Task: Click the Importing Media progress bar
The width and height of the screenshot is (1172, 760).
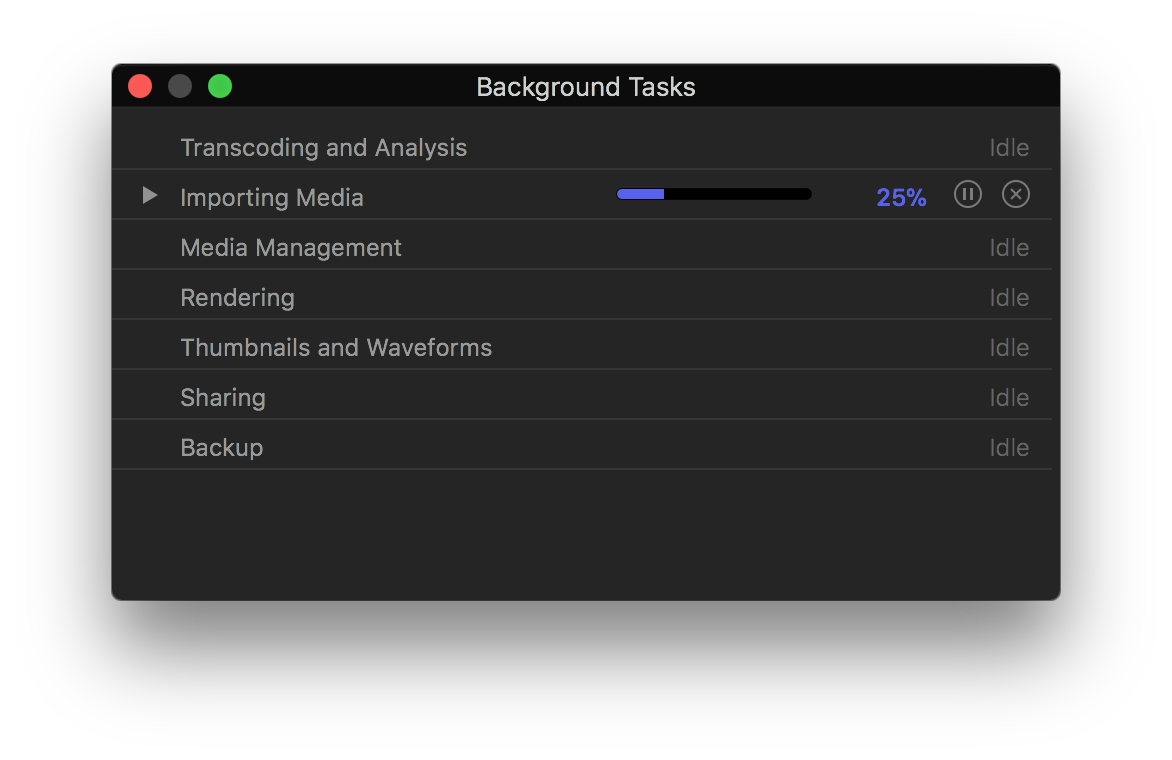Action: pos(714,195)
